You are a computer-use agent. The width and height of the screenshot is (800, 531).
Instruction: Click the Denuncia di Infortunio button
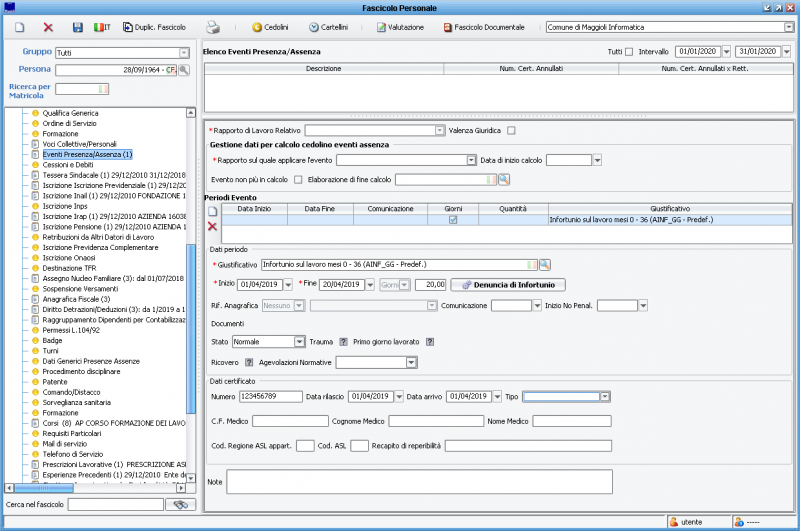click(508, 285)
